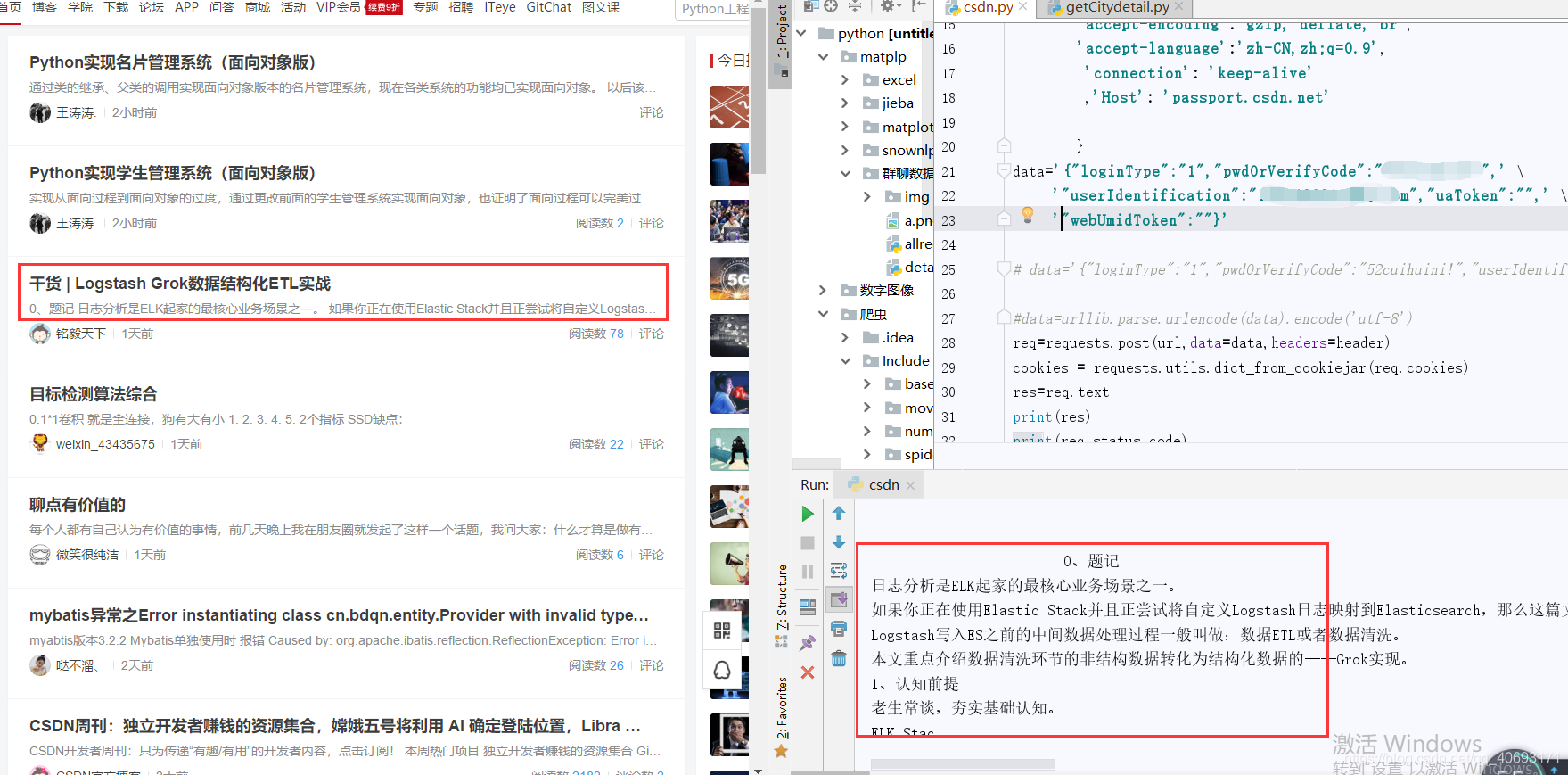
Task: Toggle code fold marker on line 21
Action: [1004, 170]
